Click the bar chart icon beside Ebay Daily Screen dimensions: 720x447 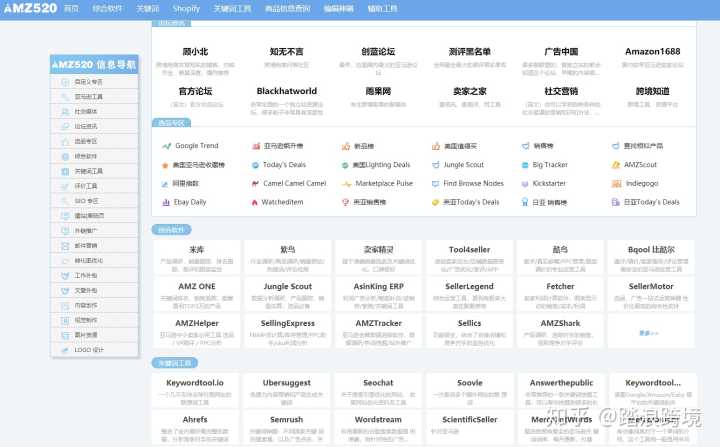pos(166,202)
